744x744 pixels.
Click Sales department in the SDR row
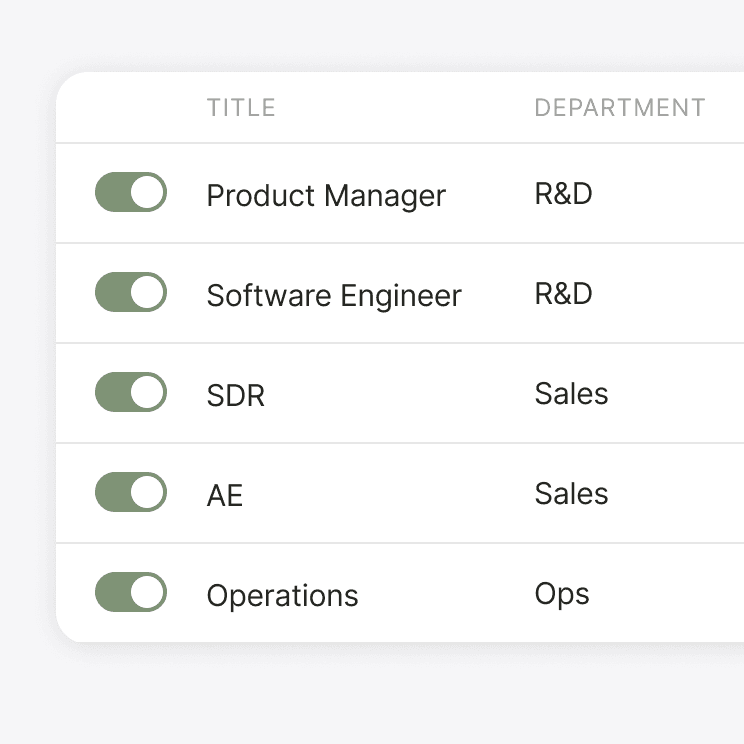coord(571,393)
